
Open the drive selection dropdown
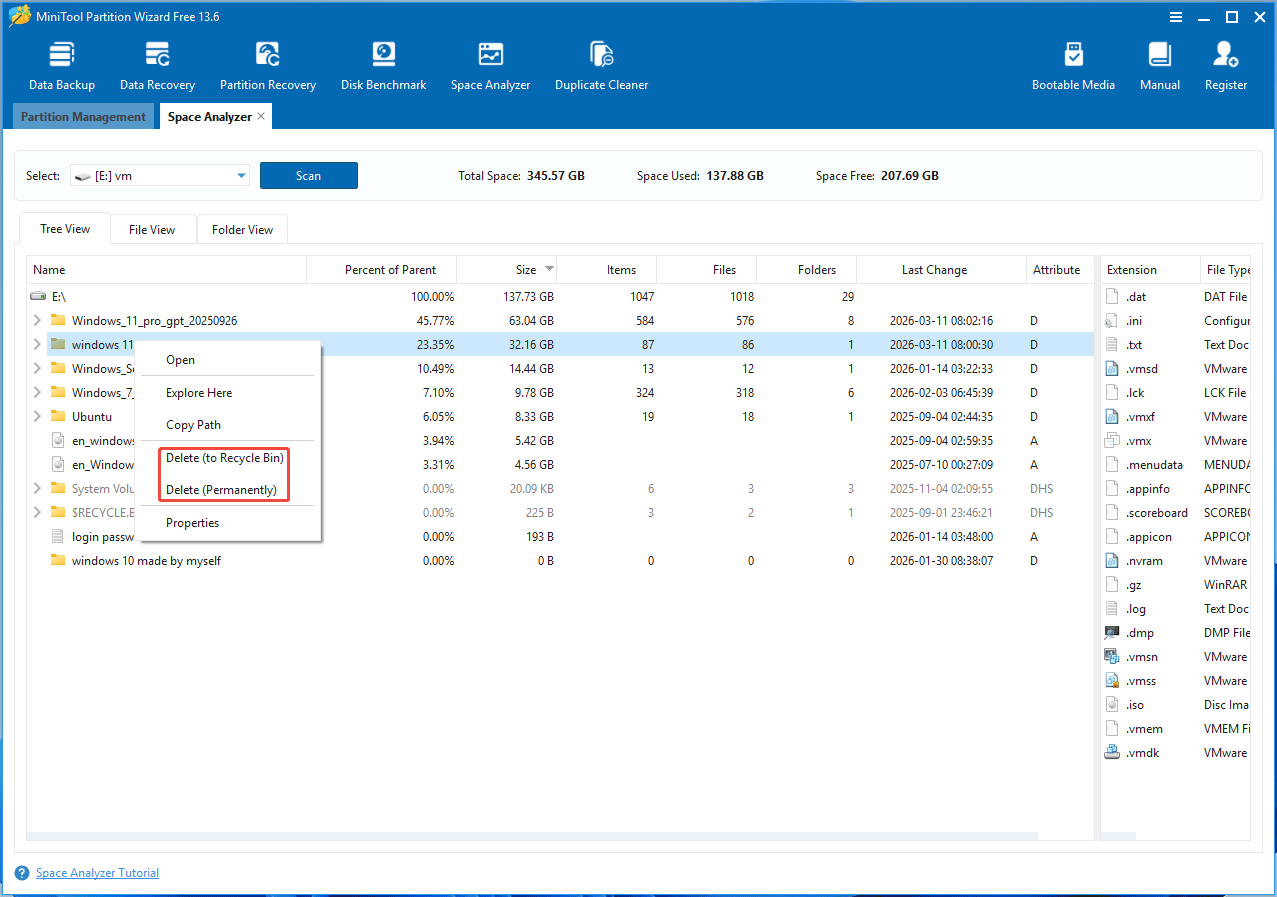click(239, 175)
